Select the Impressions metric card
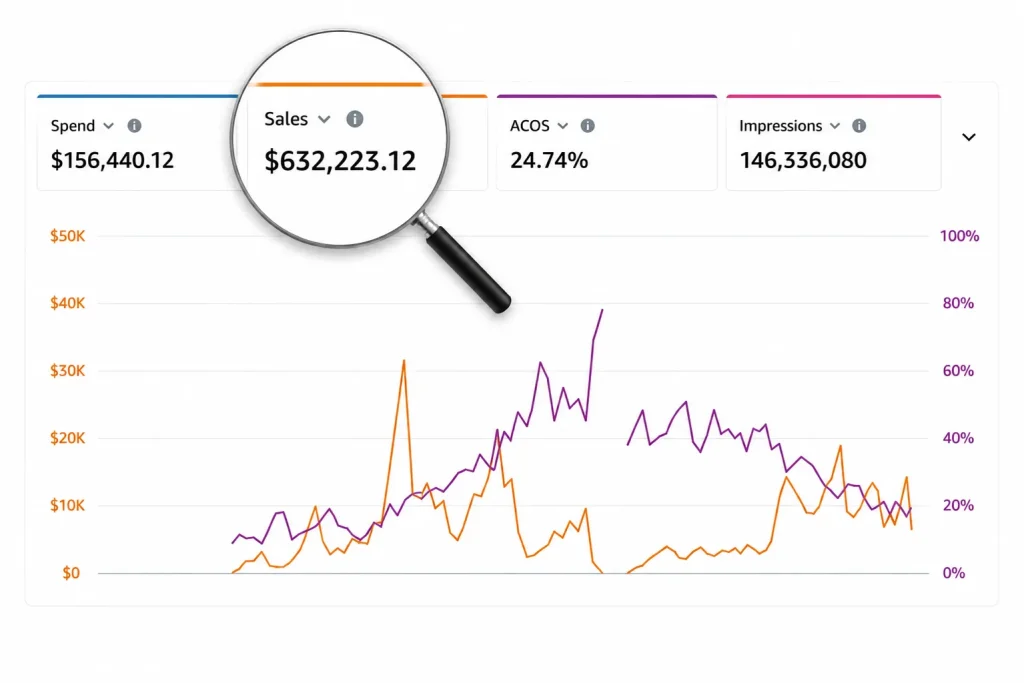The width and height of the screenshot is (1024, 683). point(834,143)
